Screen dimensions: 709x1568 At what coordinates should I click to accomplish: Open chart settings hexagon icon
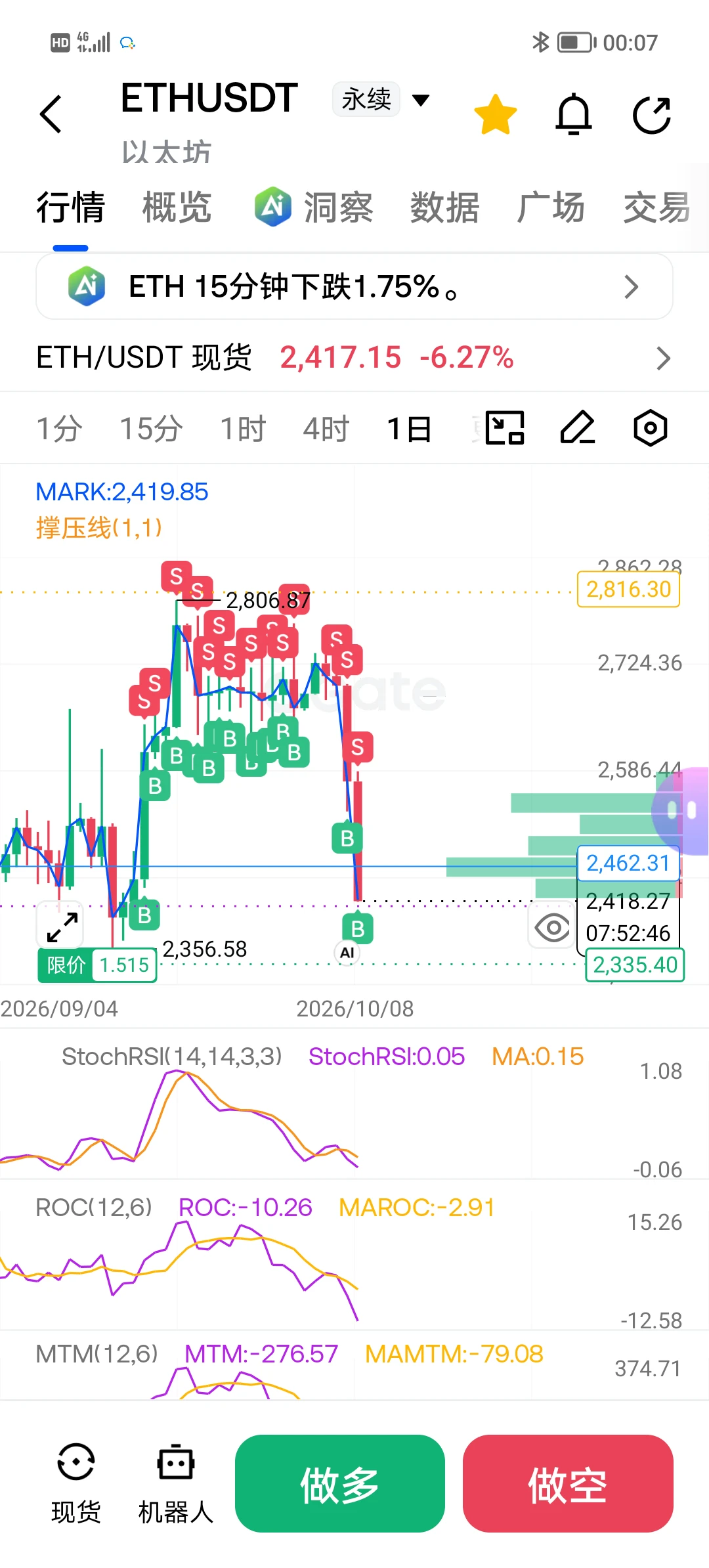pyautogui.click(x=651, y=428)
